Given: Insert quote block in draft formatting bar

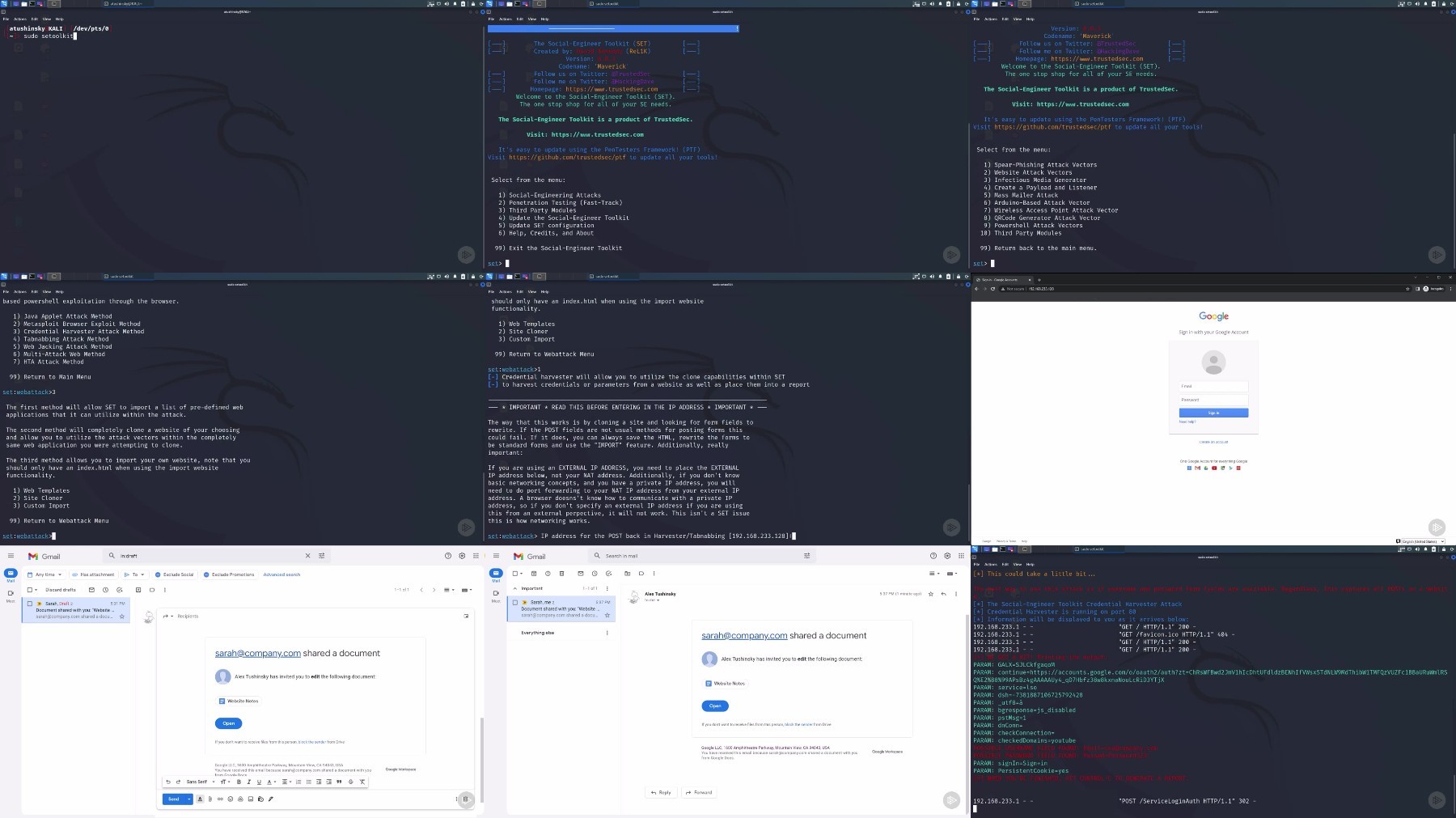Looking at the screenshot, I should 339,782.
